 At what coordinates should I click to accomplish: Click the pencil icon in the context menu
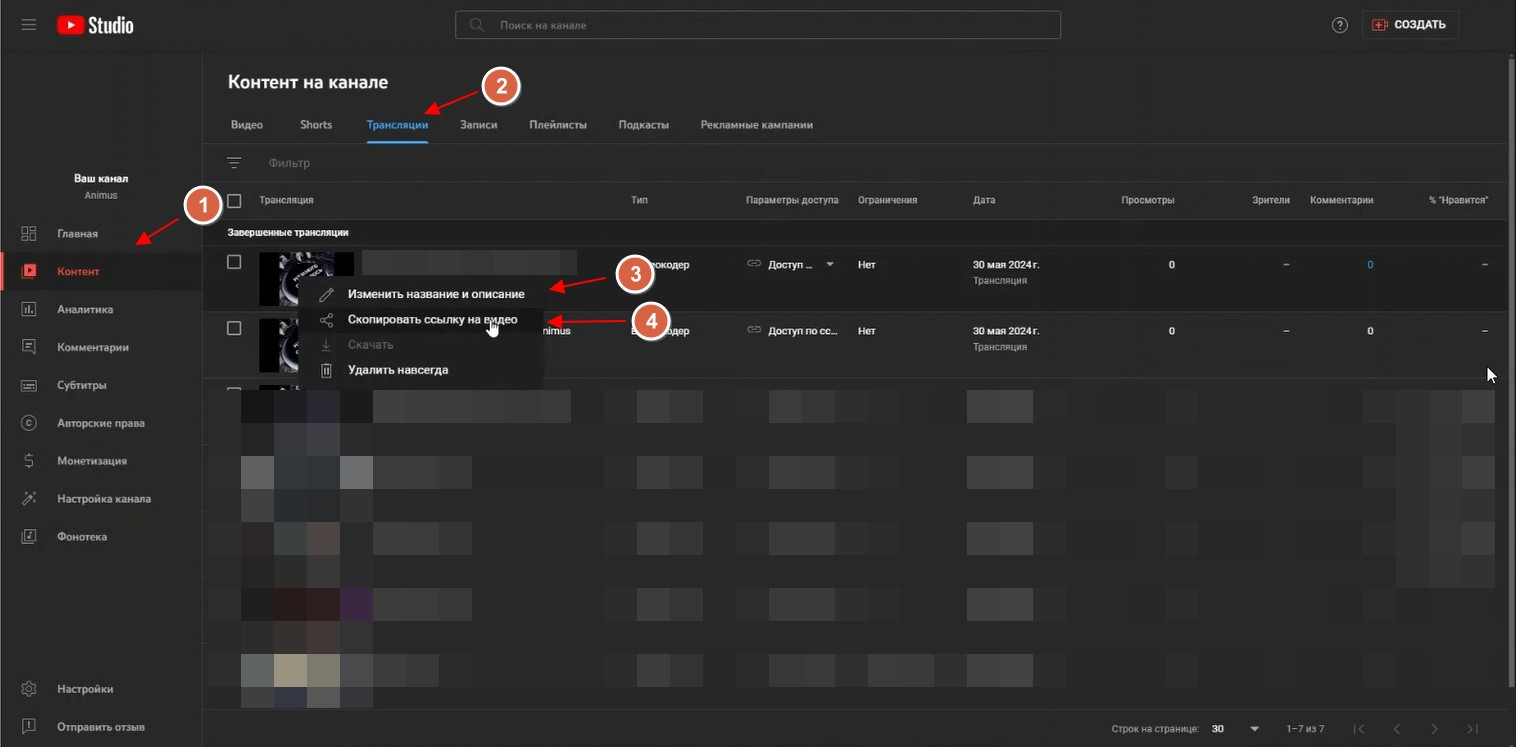point(326,294)
